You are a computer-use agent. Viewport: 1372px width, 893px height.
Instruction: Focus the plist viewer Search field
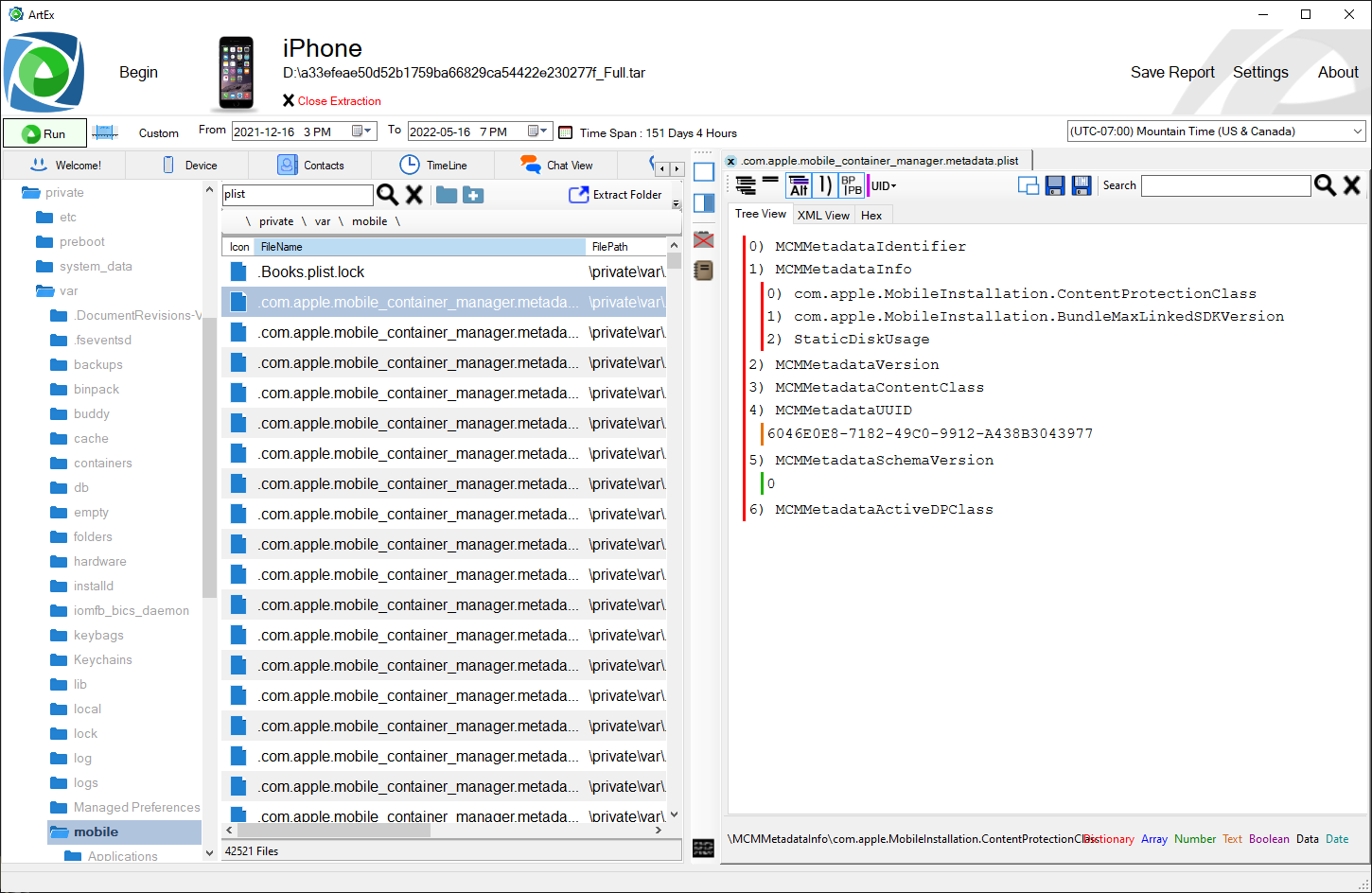(x=1225, y=185)
